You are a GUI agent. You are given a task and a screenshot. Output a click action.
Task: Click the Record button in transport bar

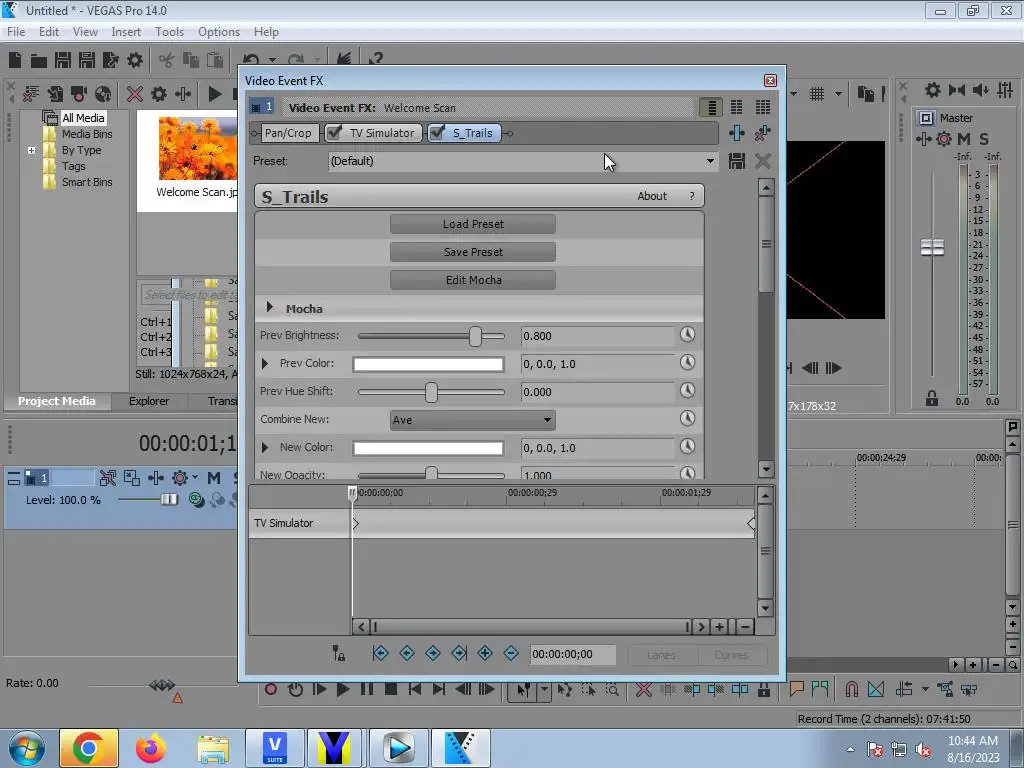[x=270, y=690]
